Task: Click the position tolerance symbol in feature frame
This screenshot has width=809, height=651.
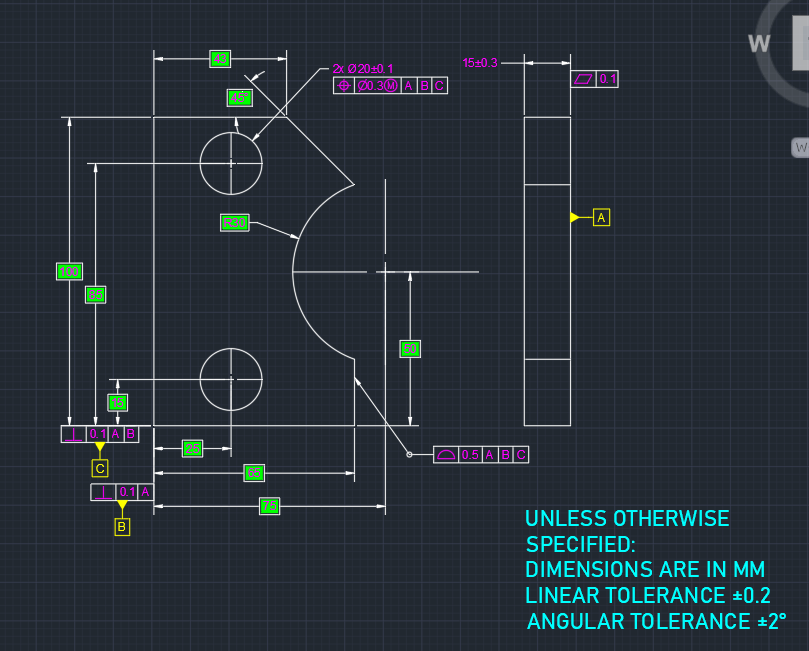Action: (344, 86)
